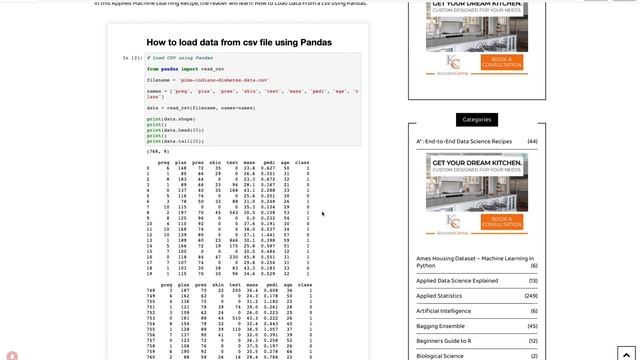
Task: Click the 'How to load data from csv file using Pandas' heading
Action: click(239, 42)
